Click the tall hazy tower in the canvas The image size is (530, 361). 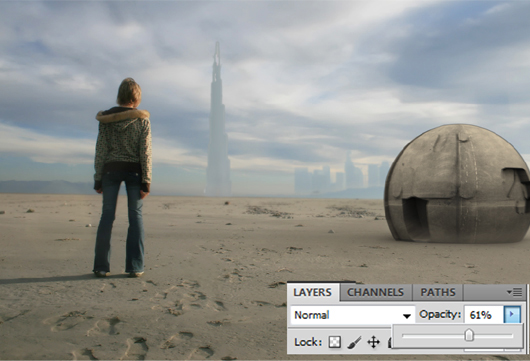(x=218, y=119)
